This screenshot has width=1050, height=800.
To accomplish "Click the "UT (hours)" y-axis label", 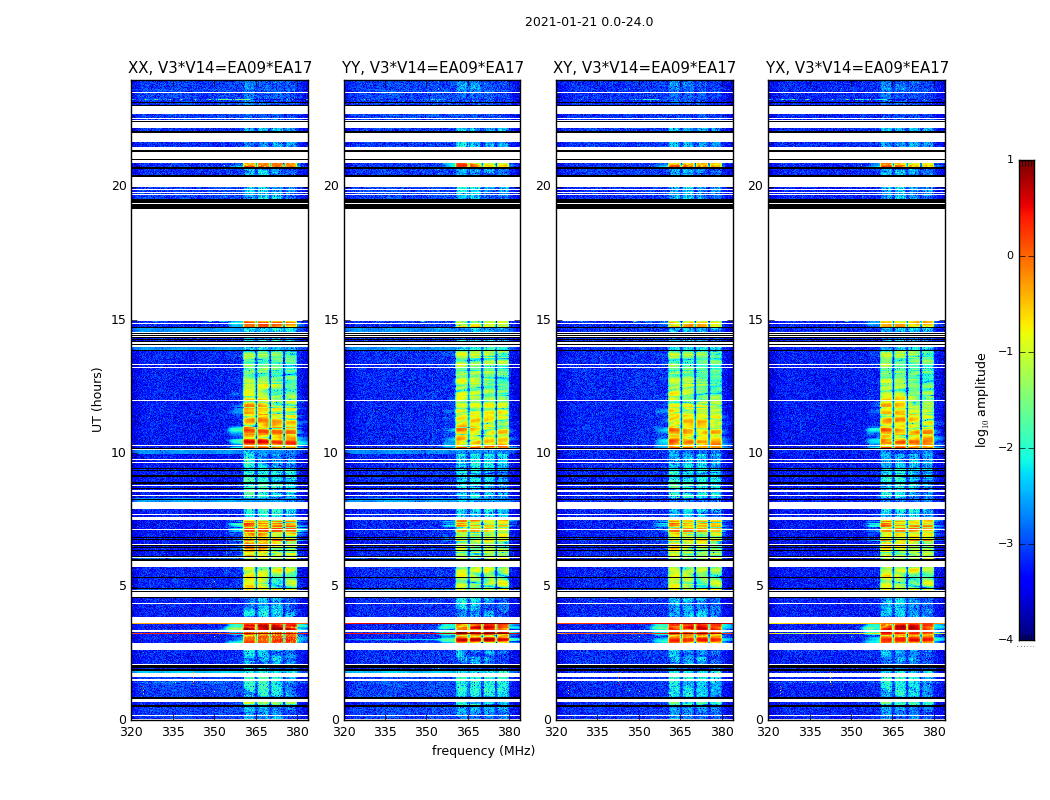I will [97, 400].
